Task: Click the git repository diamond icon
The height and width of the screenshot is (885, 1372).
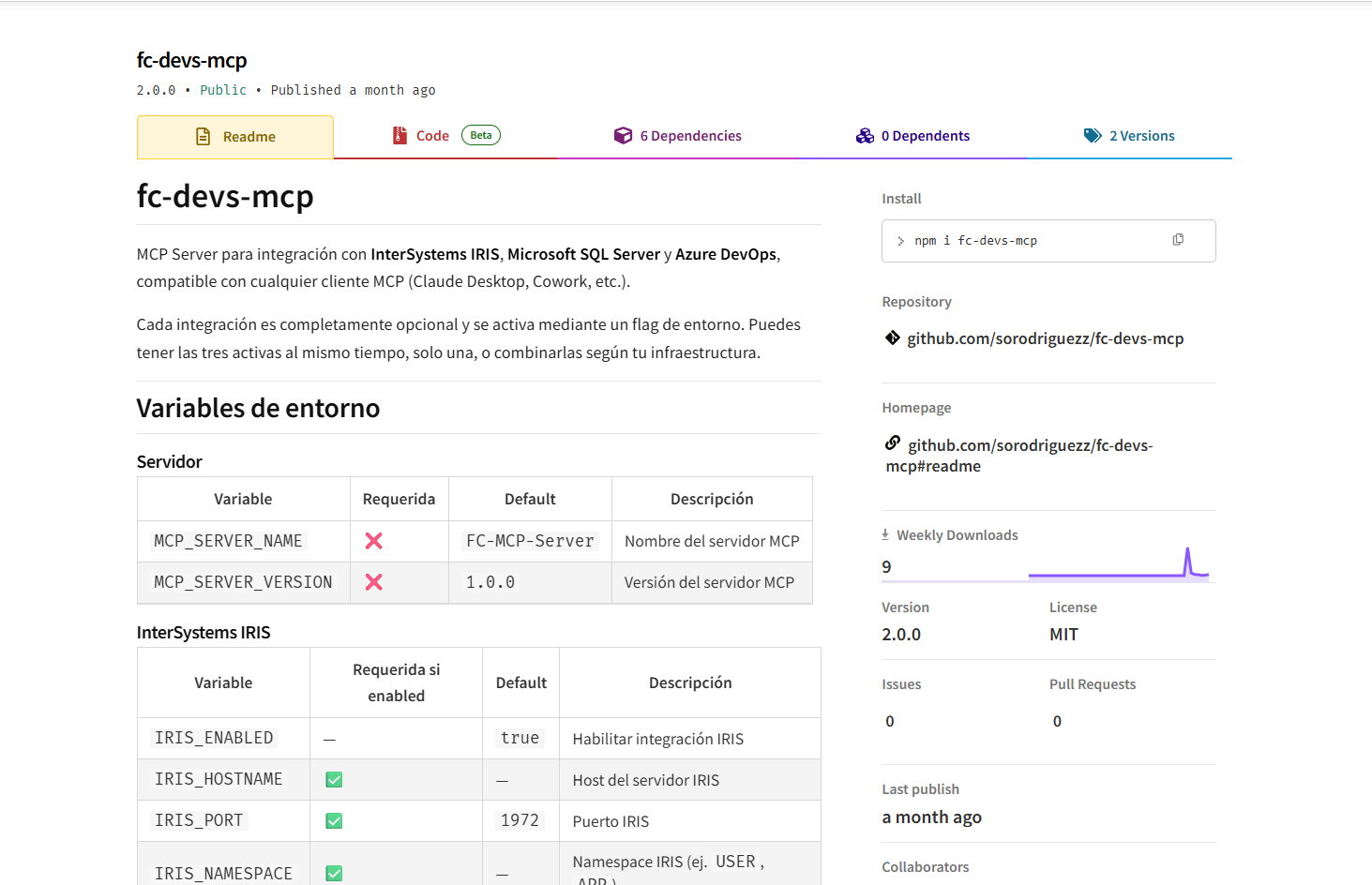Action: pyautogui.click(x=893, y=337)
